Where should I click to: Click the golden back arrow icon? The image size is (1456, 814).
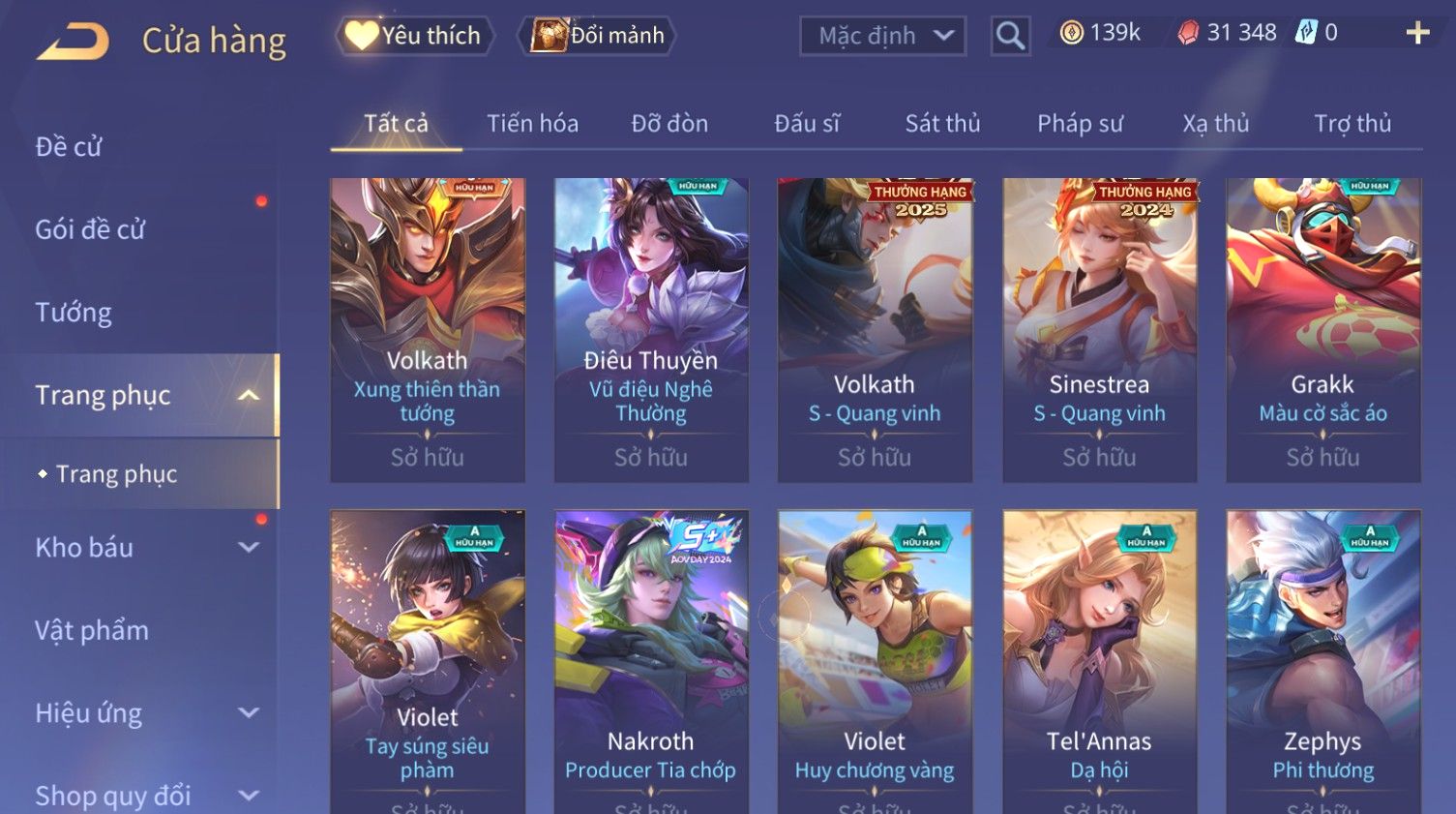[73, 41]
